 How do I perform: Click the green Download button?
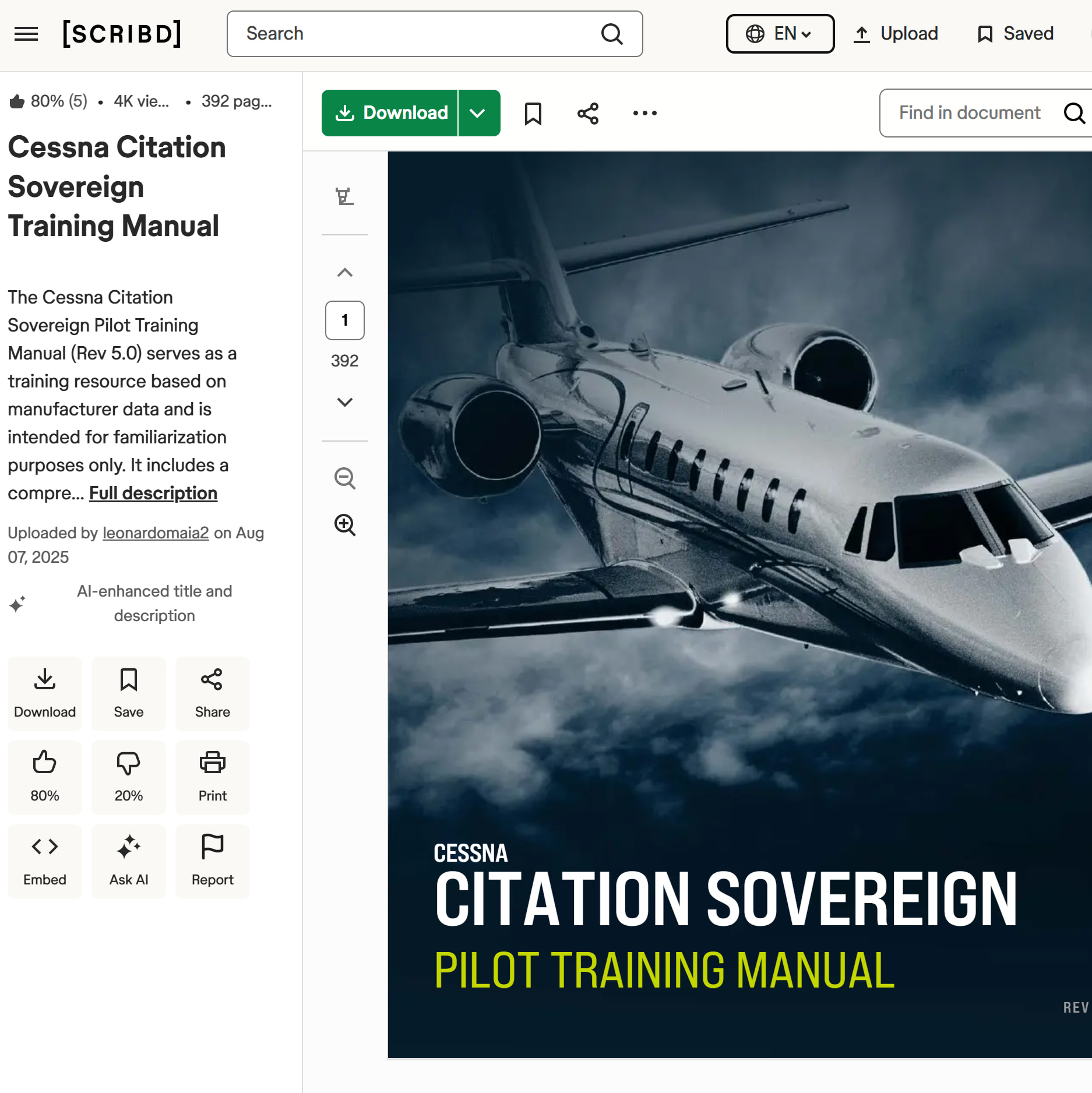[389, 113]
